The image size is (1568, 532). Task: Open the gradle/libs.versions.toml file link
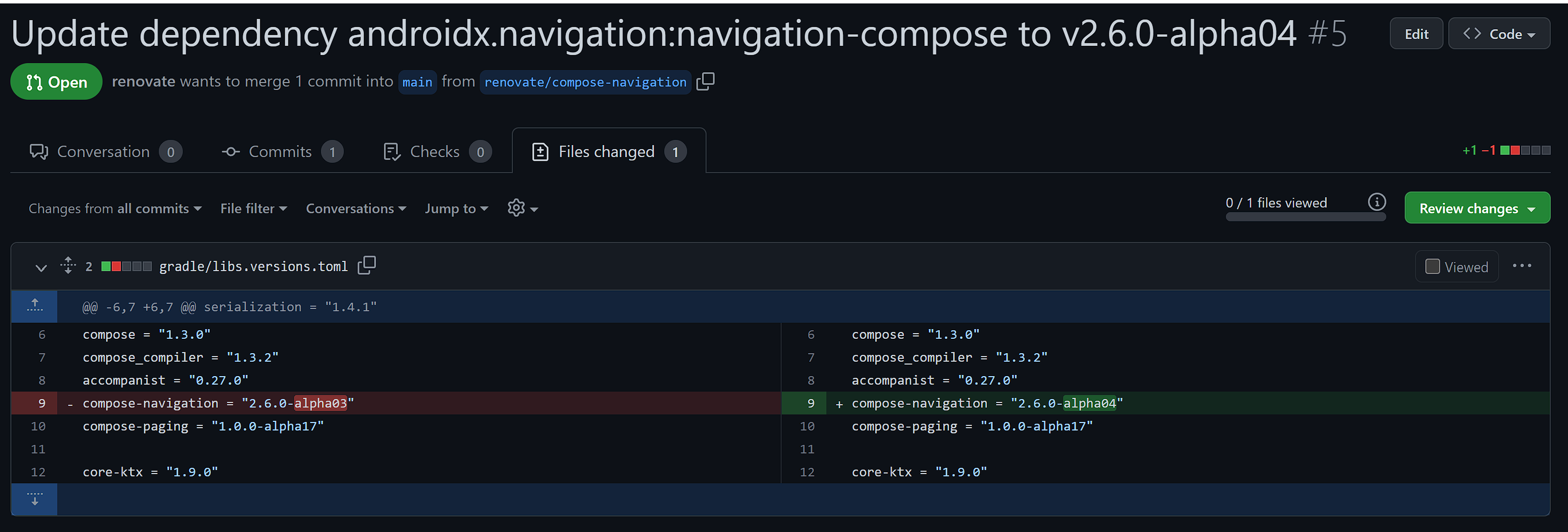click(x=253, y=267)
